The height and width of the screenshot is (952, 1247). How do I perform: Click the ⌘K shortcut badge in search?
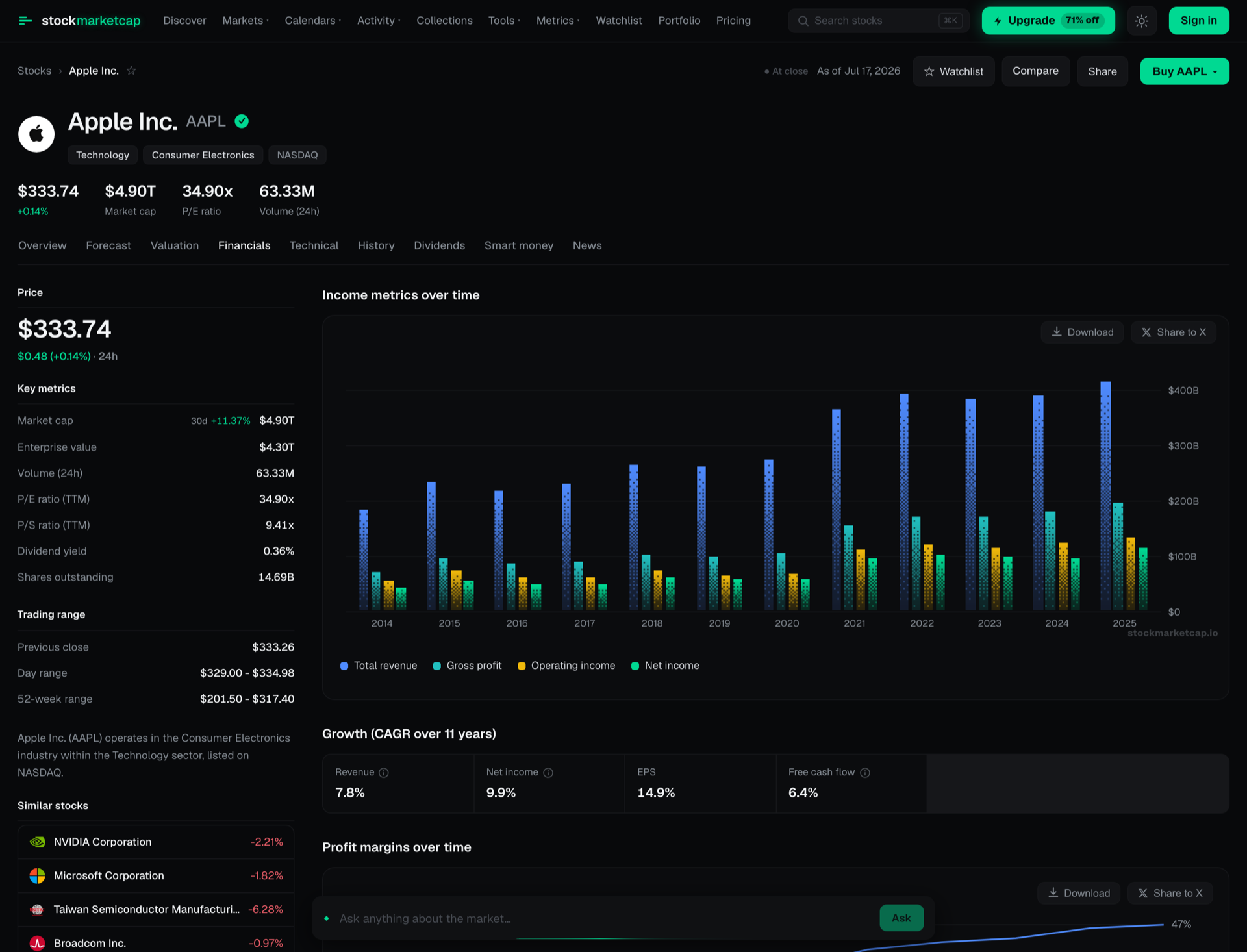951,21
